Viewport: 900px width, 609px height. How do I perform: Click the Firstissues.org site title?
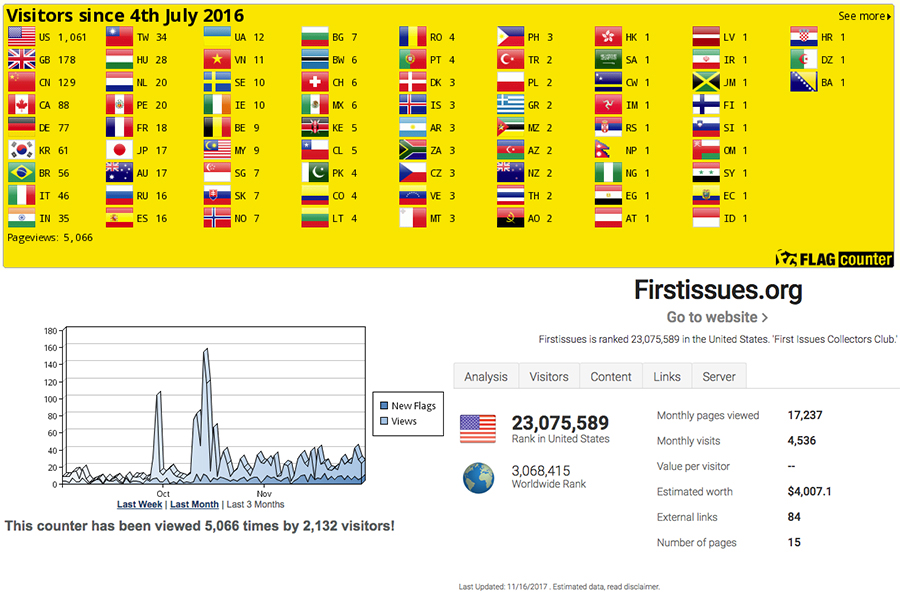[718, 290]
